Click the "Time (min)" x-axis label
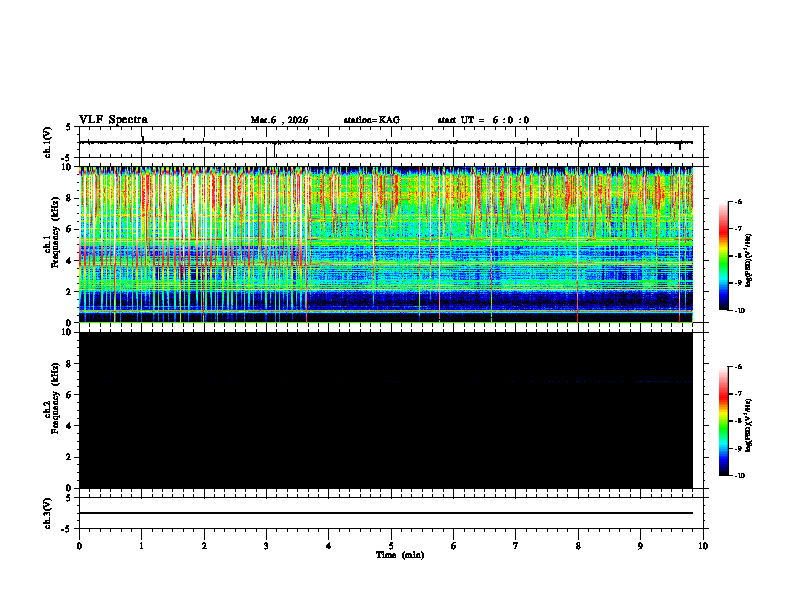Image resolution: width=792 pixels, height=612 pixels. (x=400, y=555)
